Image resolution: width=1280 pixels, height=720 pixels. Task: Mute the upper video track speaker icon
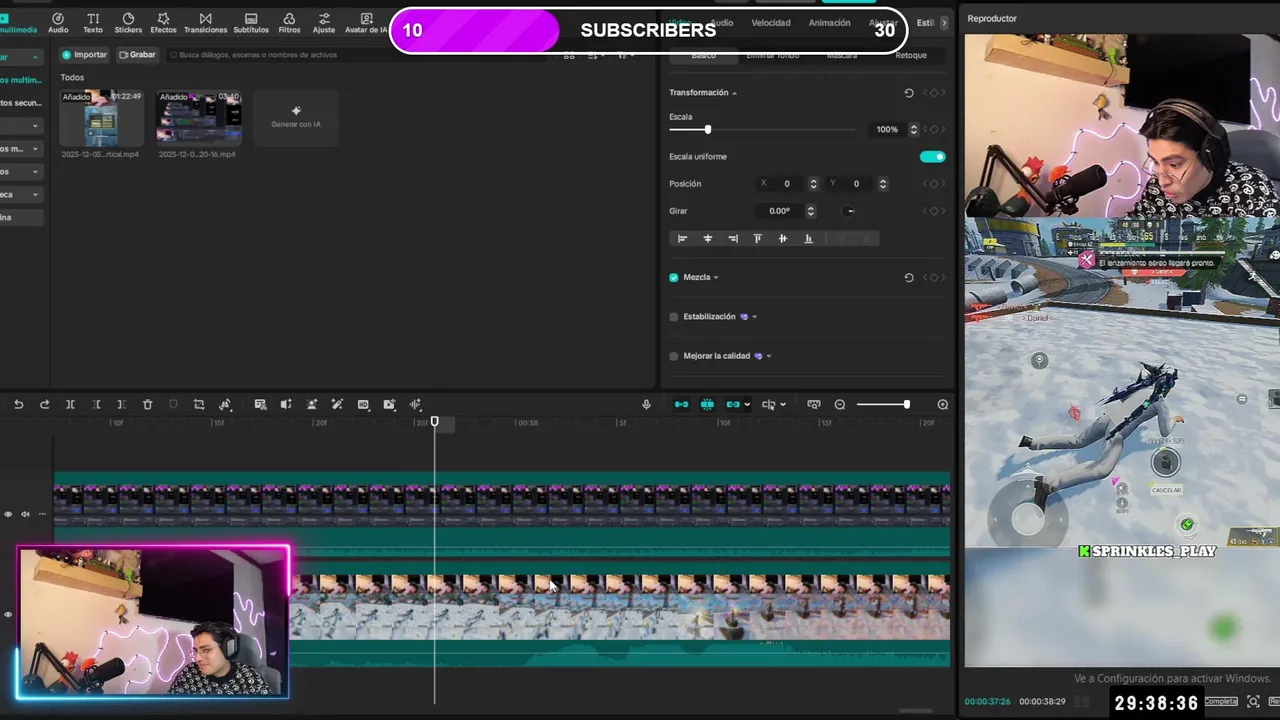click(25, 514)
